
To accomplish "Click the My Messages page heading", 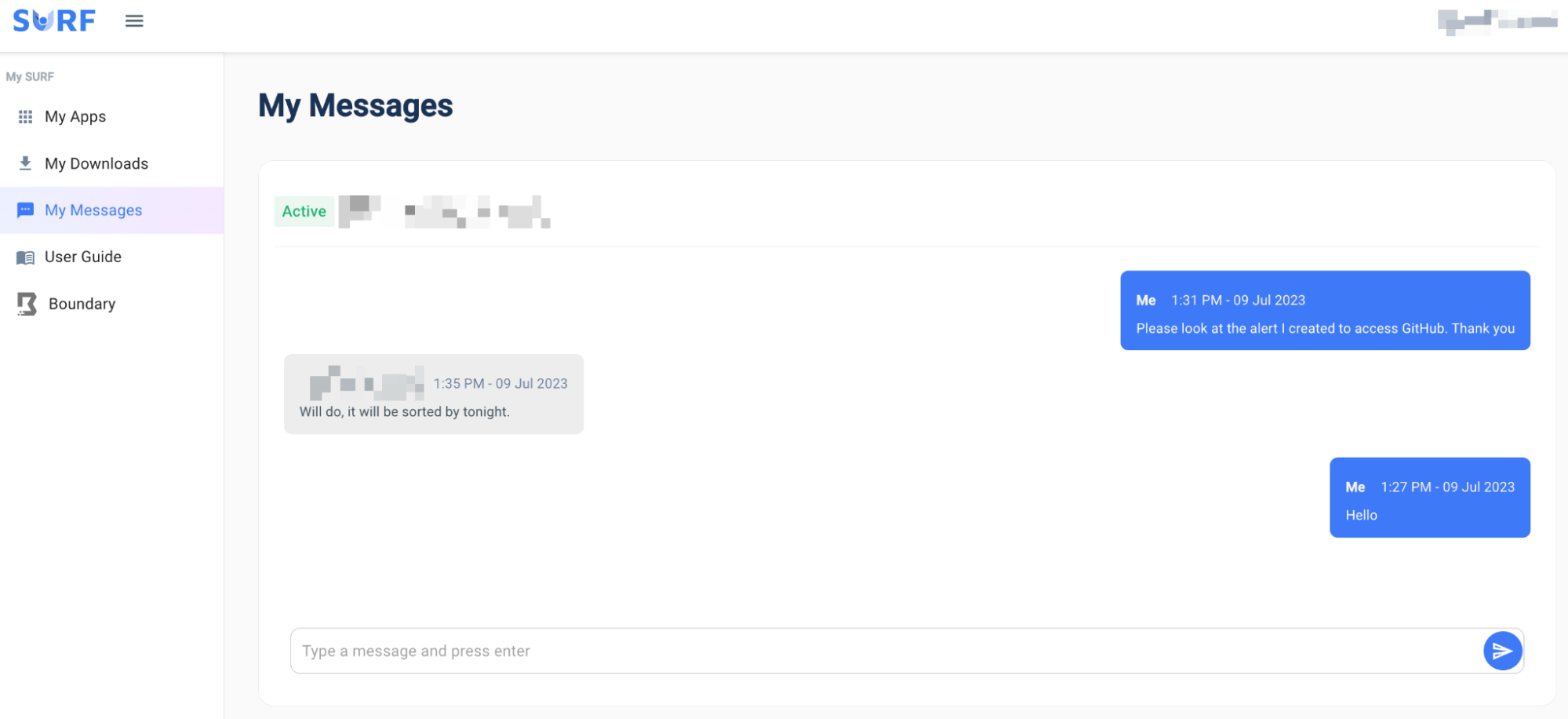I will click(x=355, y=106).
